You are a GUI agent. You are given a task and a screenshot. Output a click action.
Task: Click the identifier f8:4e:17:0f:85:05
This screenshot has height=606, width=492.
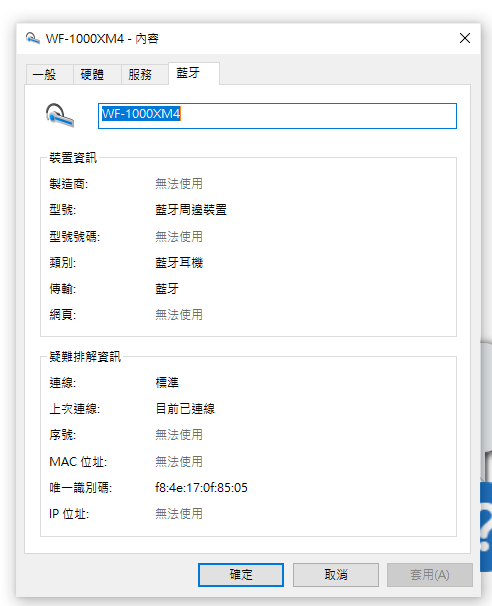(x=201, y=487)
